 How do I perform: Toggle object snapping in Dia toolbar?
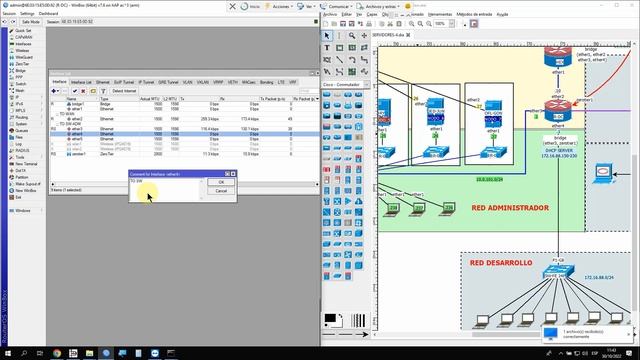[x=474, y=24]
